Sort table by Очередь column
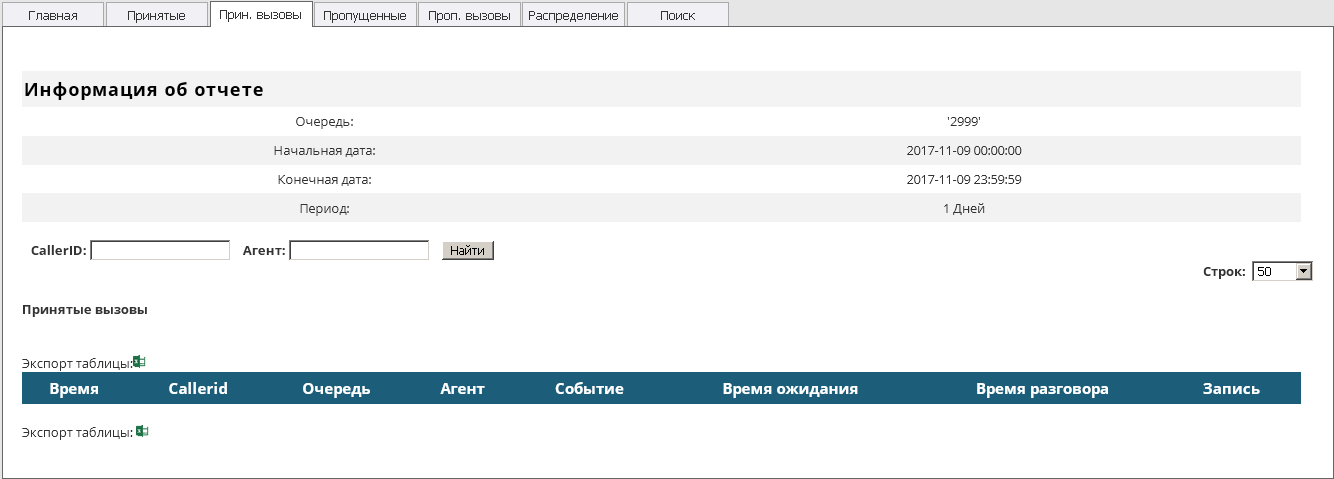Viewport: 1334px width, 479px height. (336, 389)
